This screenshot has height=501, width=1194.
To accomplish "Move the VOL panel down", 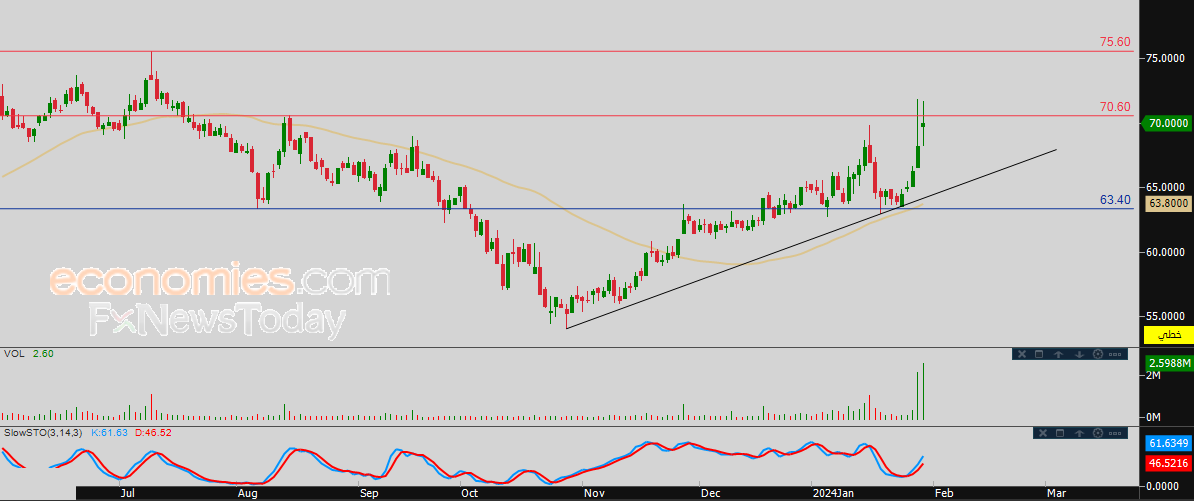I will [1079, 354].
